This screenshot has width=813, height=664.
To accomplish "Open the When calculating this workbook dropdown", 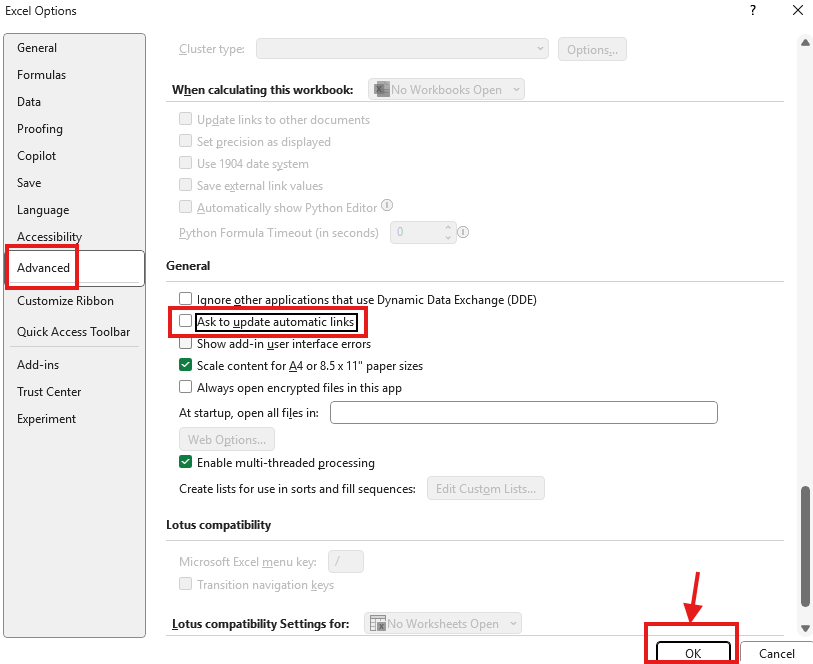I will click(x=446, y=89).
